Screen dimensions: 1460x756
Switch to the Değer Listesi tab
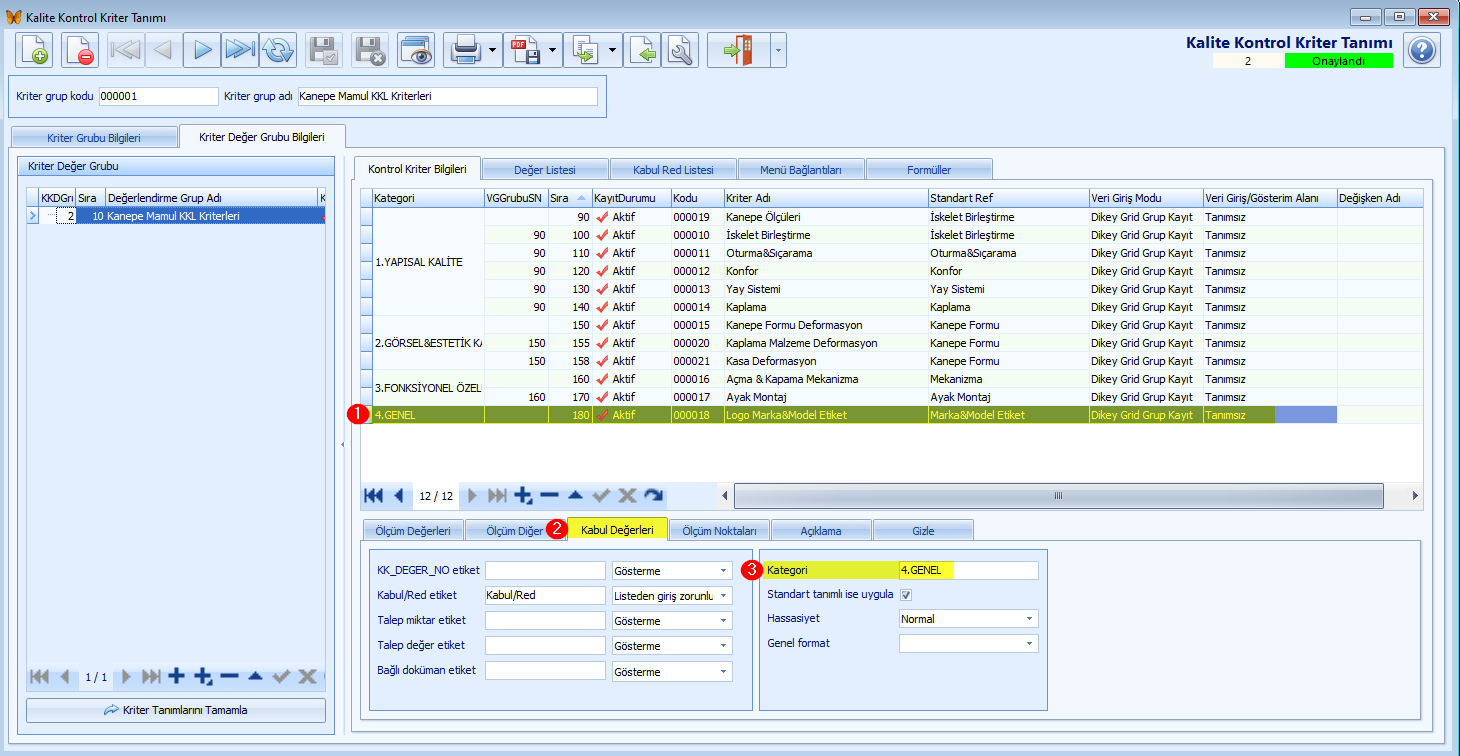pyautogui.click(x=545, y=169)
